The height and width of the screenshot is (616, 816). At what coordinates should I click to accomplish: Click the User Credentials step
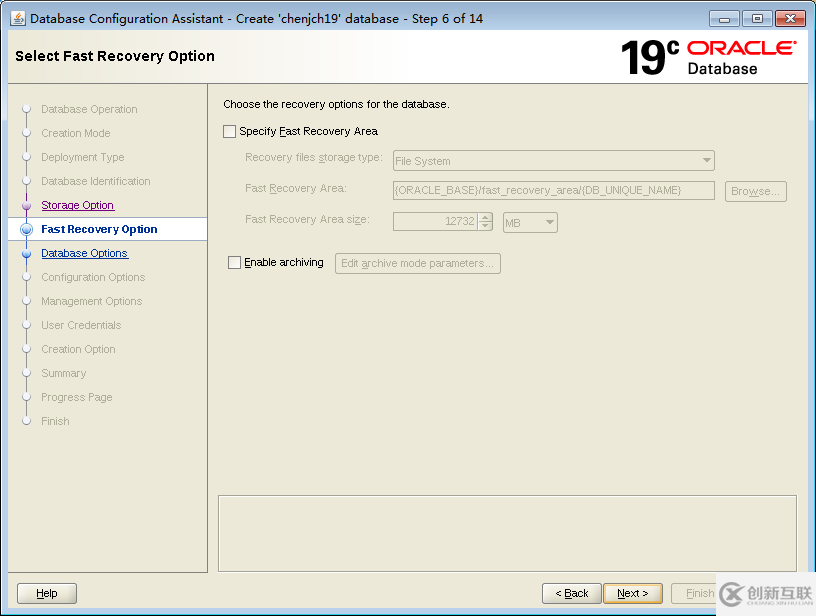click(81, 325)
